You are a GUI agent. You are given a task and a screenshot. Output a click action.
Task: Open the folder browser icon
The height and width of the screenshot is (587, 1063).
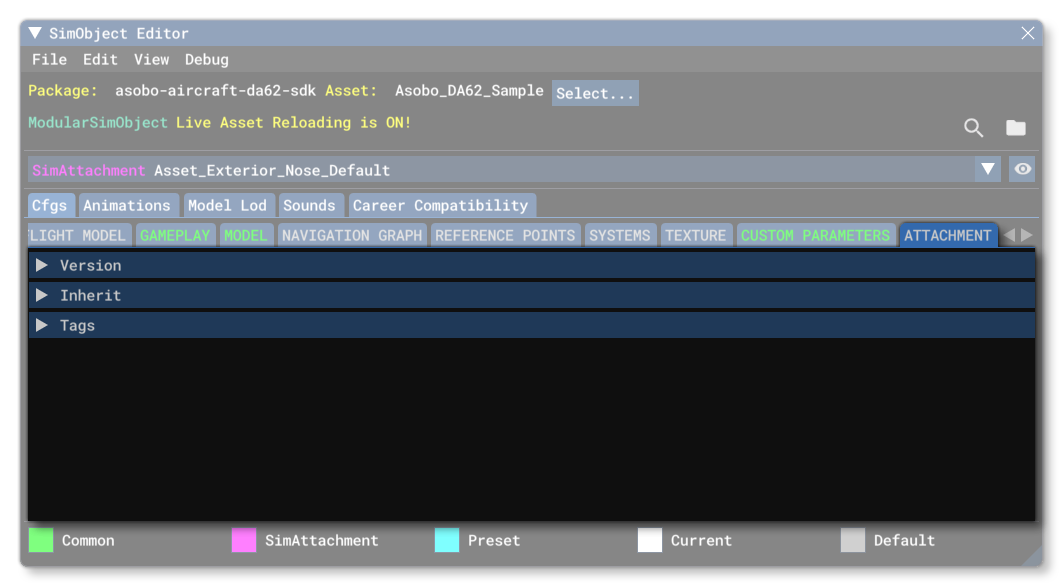(x=1016, y=128)
